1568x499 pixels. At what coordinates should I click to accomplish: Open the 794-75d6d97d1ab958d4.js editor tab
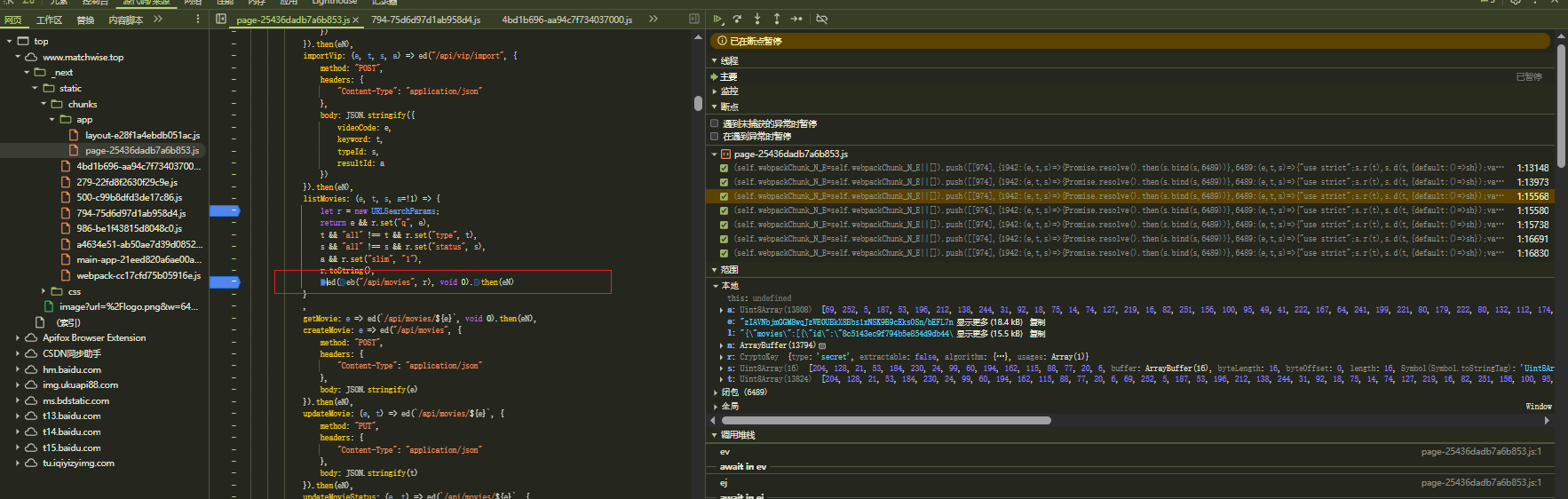pyautogui.click(x=425, y=20)
